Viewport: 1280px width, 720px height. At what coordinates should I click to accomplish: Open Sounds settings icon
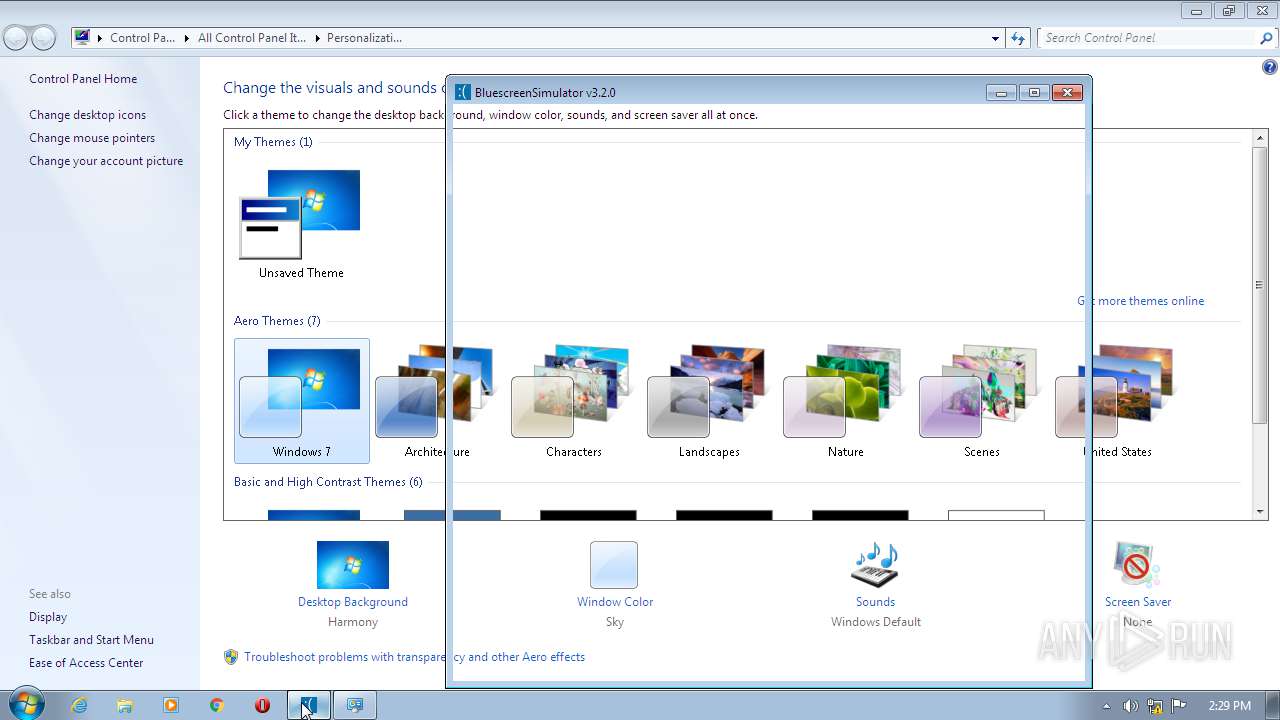[x=875, y=565]
